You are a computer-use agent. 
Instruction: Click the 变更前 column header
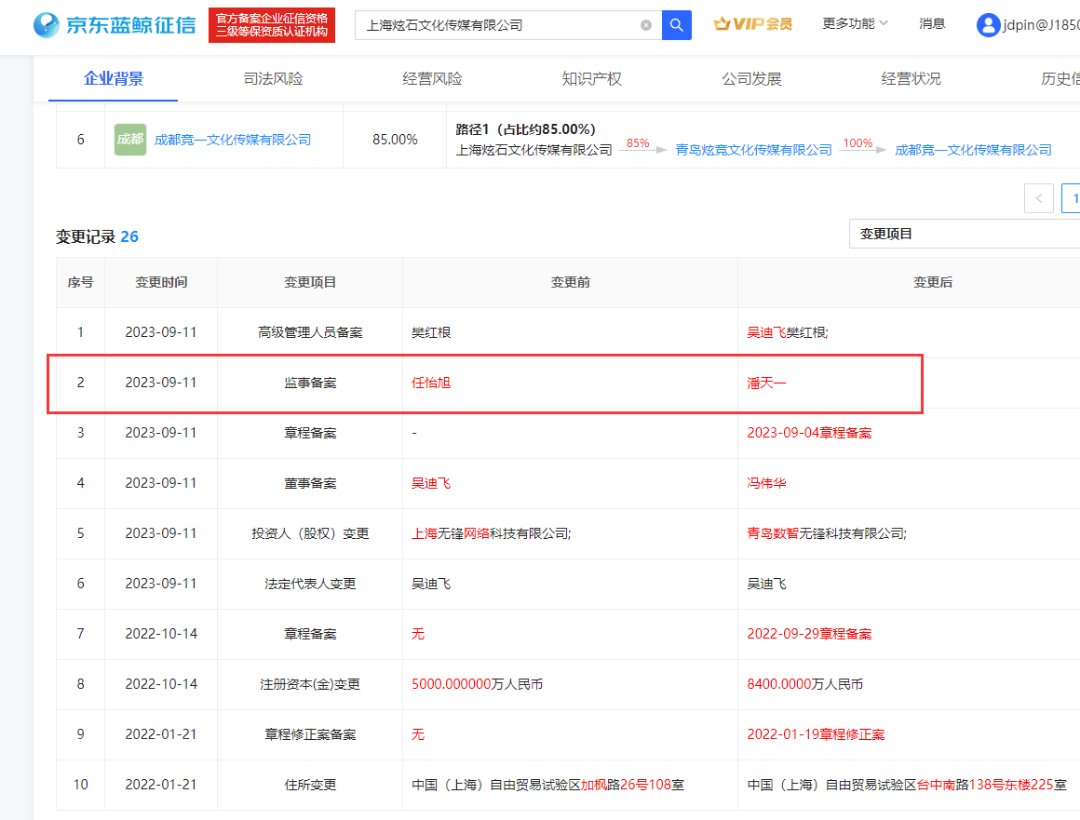570,282
